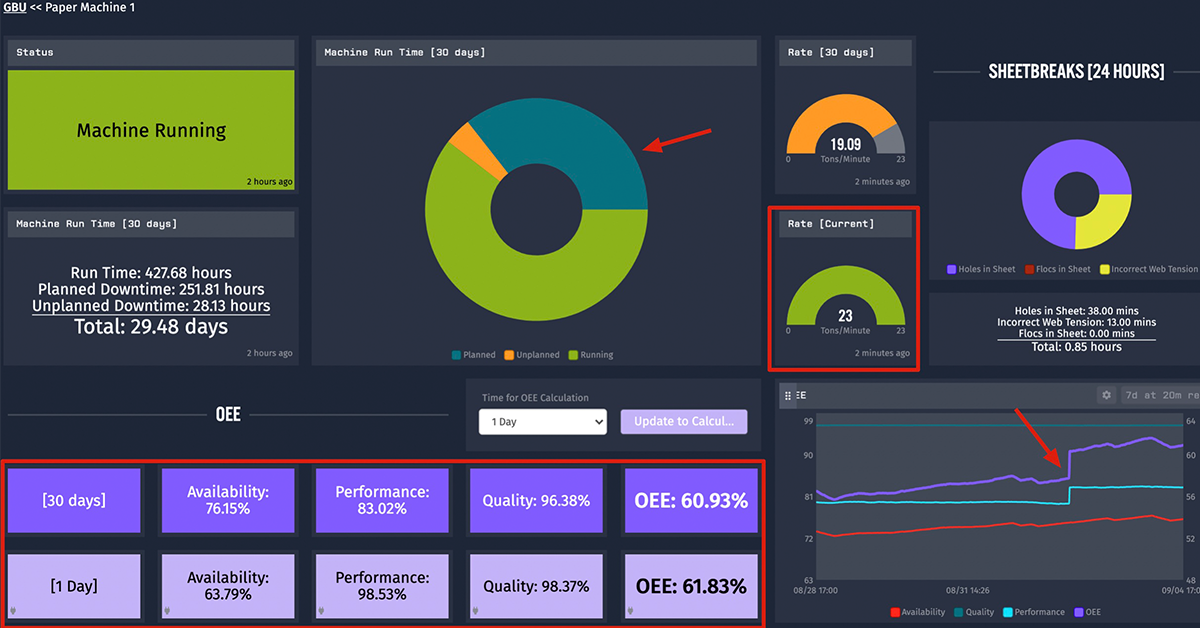
Task: Click the plug icon on the 1 Day Quality tile
Action: pyautogui.click(x=478, y=611)
